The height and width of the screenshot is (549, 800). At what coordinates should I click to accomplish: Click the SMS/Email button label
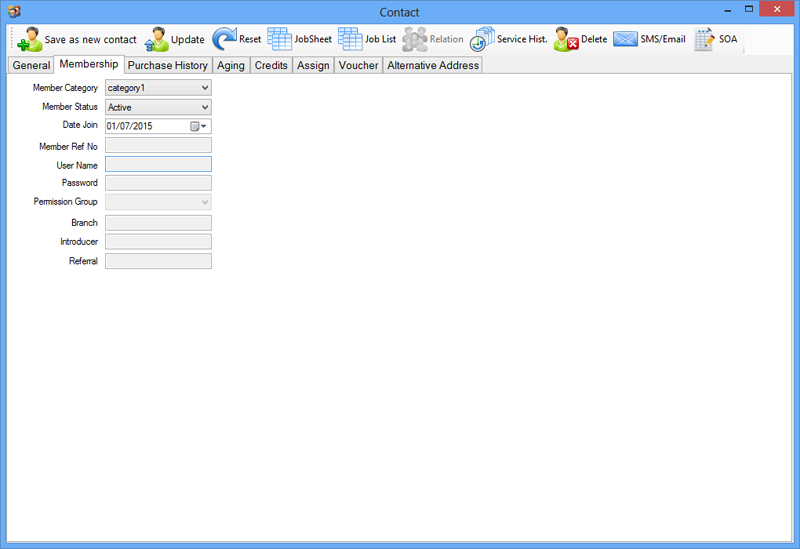[x=663, y=39]
